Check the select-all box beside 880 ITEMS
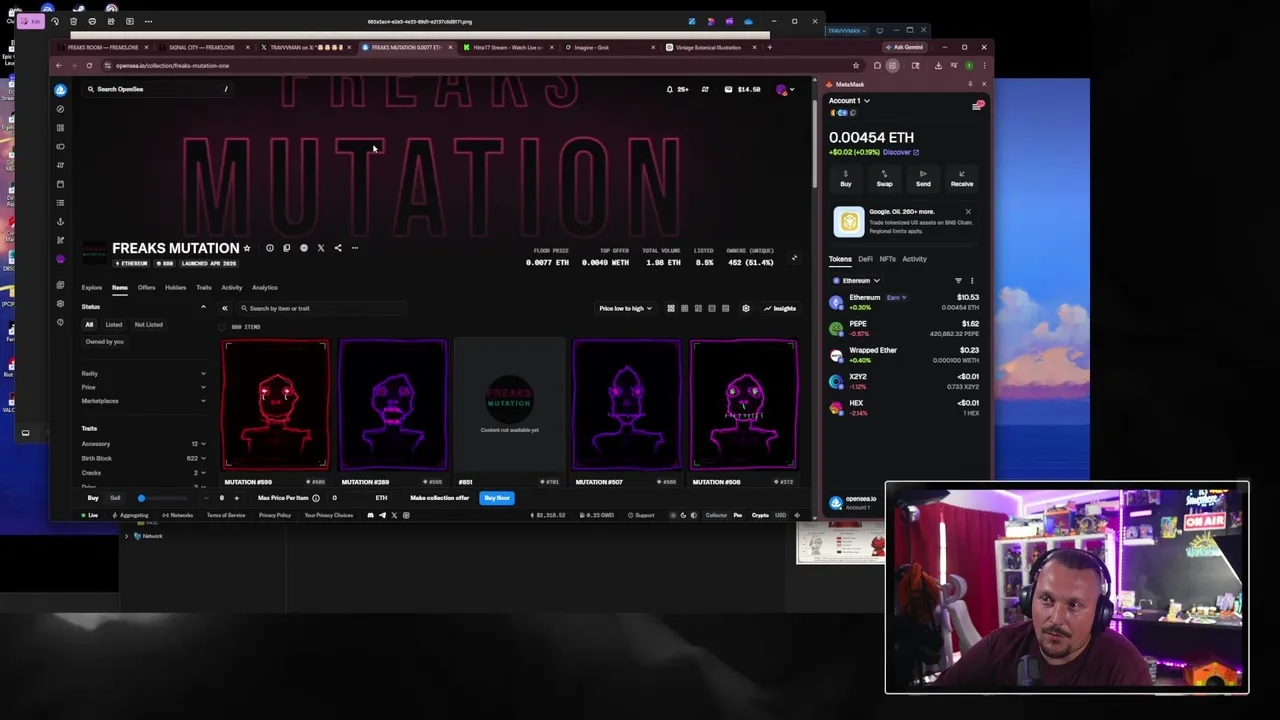The height and width of the screenshot is (720, 1280). 223,327
